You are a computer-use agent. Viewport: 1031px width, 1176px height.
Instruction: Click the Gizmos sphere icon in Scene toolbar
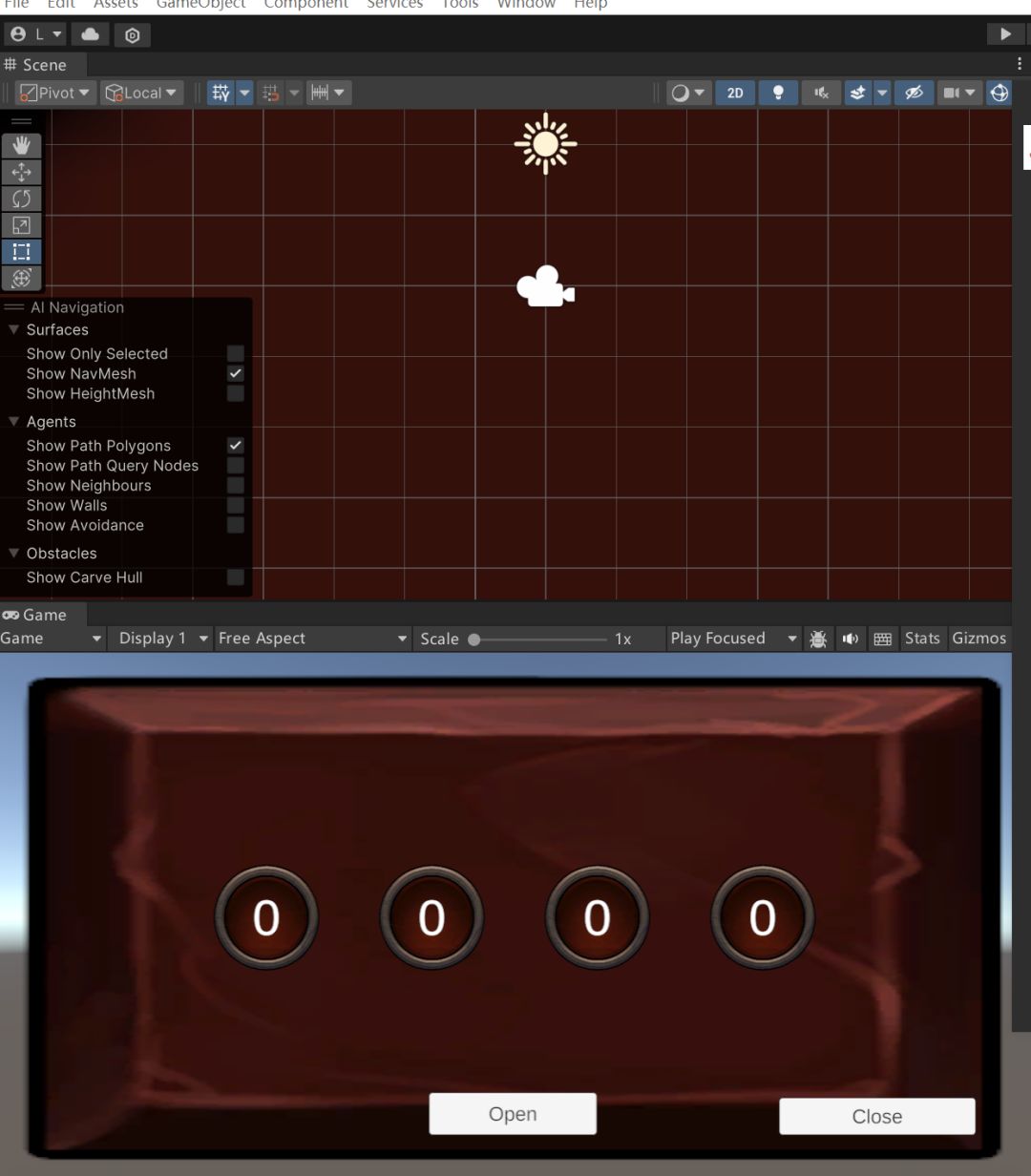point(999,93)
